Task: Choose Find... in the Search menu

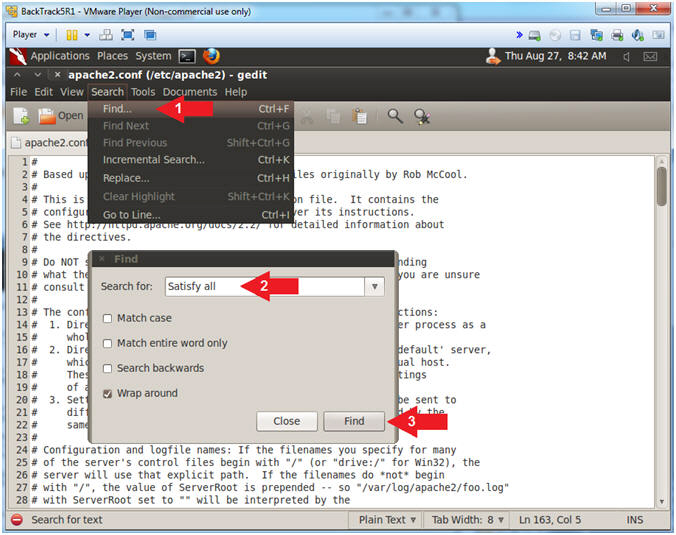Action: (x=191, y=109)
